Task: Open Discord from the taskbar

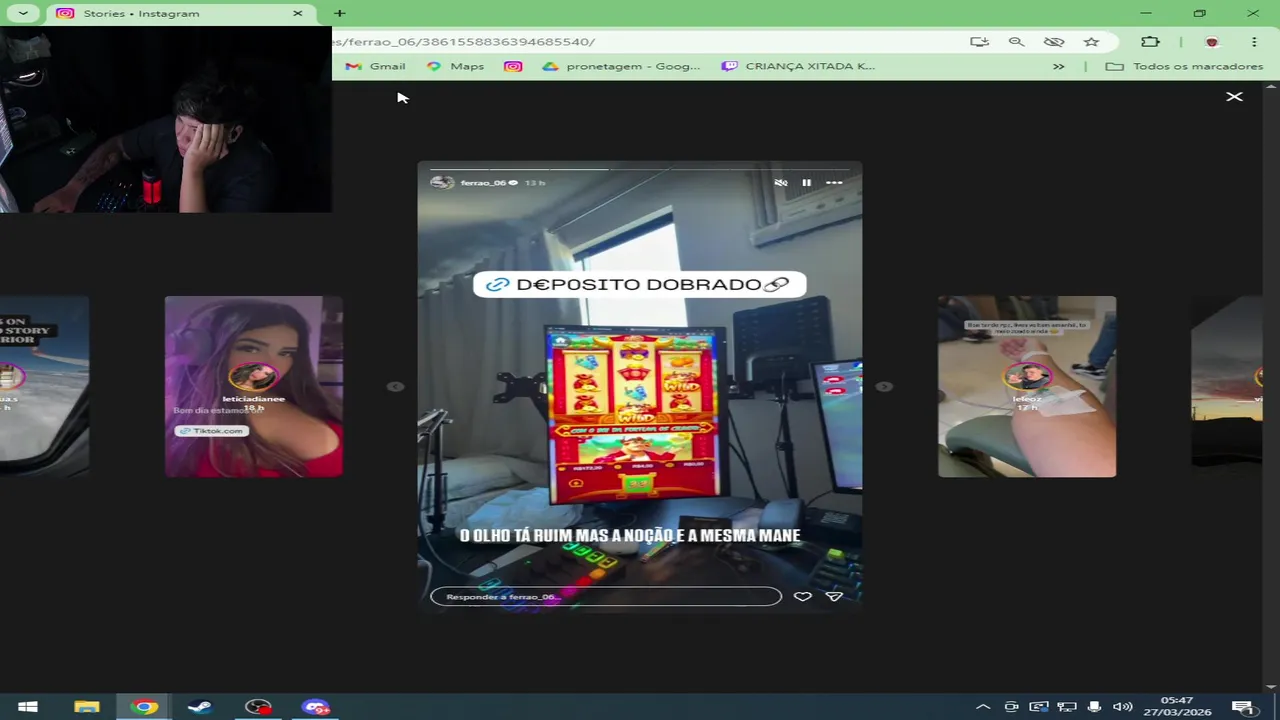Action: pyautogui.click(x=316, y=707)
